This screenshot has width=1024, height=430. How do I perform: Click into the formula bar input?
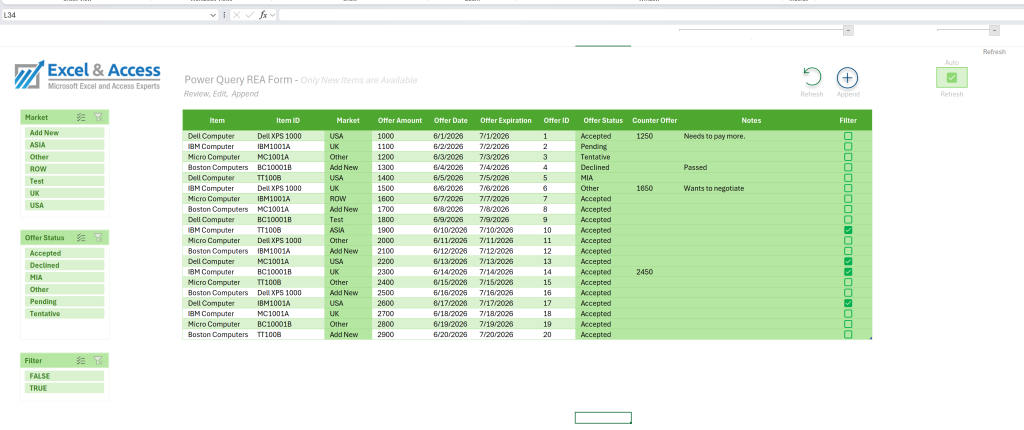click(x=650, y=14)
